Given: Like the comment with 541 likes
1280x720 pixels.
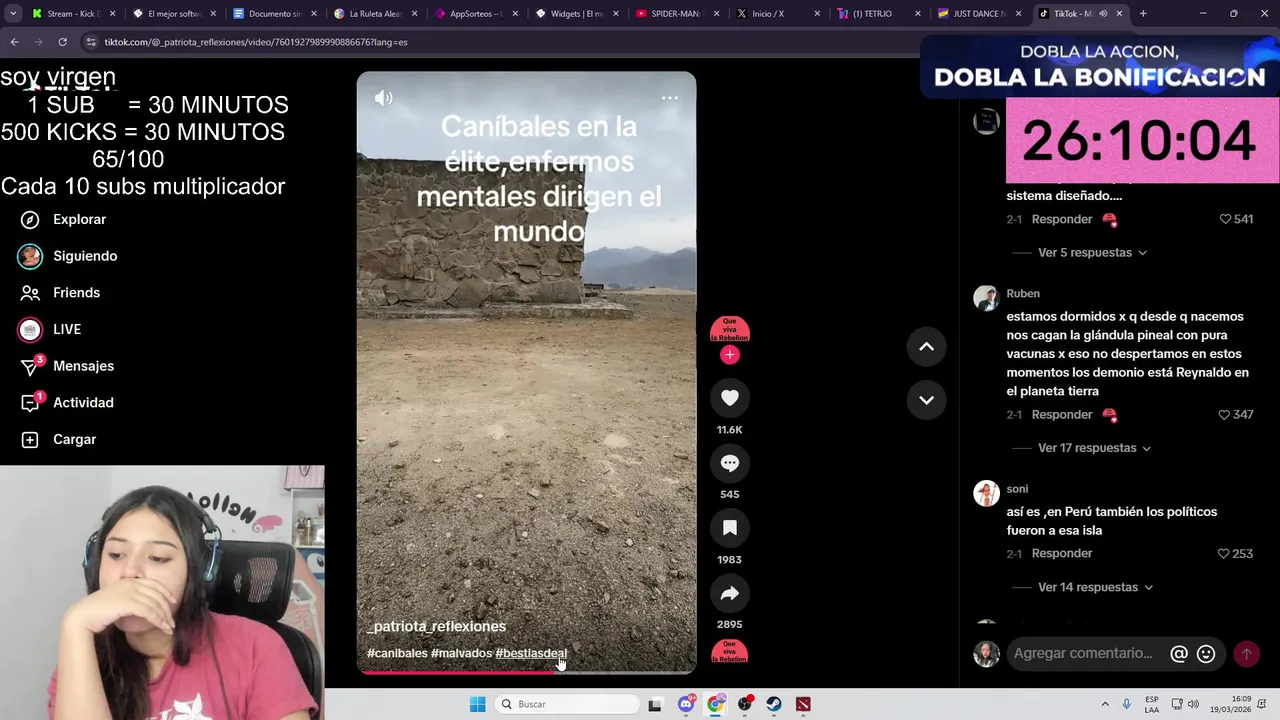Looking at the screenshot, I should pos(1225,219).
